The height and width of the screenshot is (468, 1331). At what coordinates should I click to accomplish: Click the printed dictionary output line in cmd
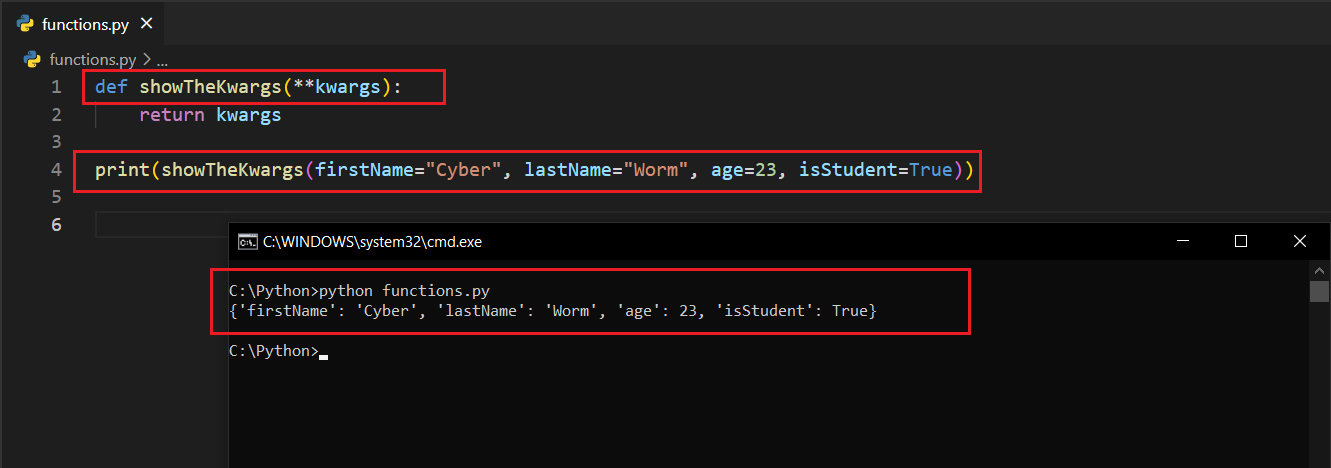point(552,312)
